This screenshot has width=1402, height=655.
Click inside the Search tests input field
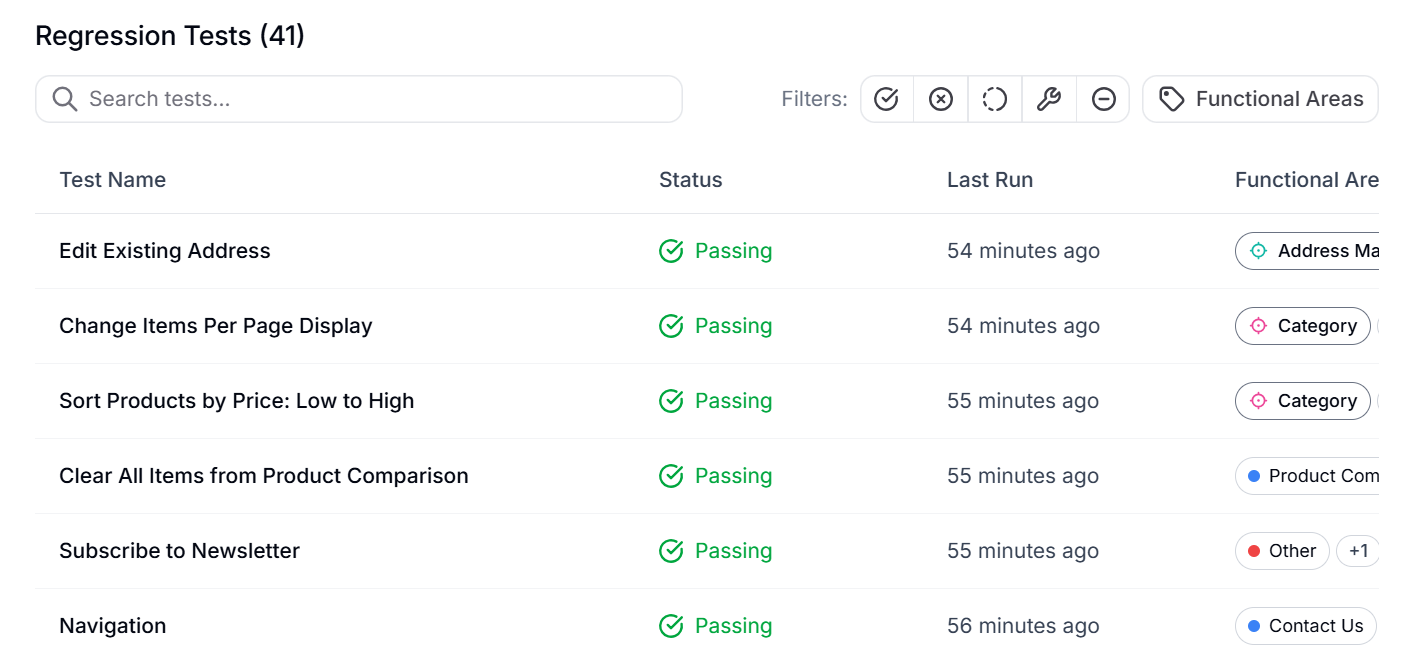click(300, 98)
